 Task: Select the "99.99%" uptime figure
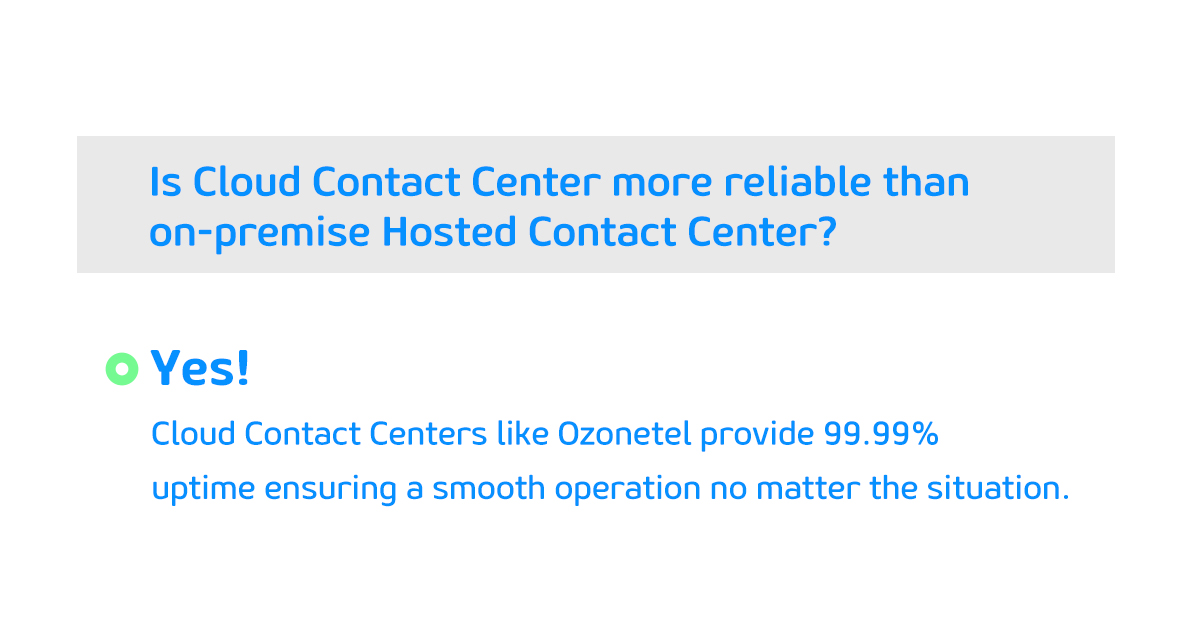click(x=881, y=434)
